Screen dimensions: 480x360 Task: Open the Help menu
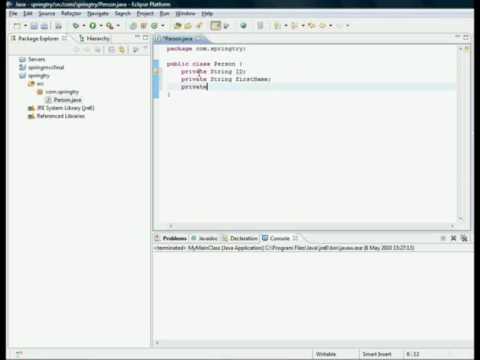(x=207, y=14)
